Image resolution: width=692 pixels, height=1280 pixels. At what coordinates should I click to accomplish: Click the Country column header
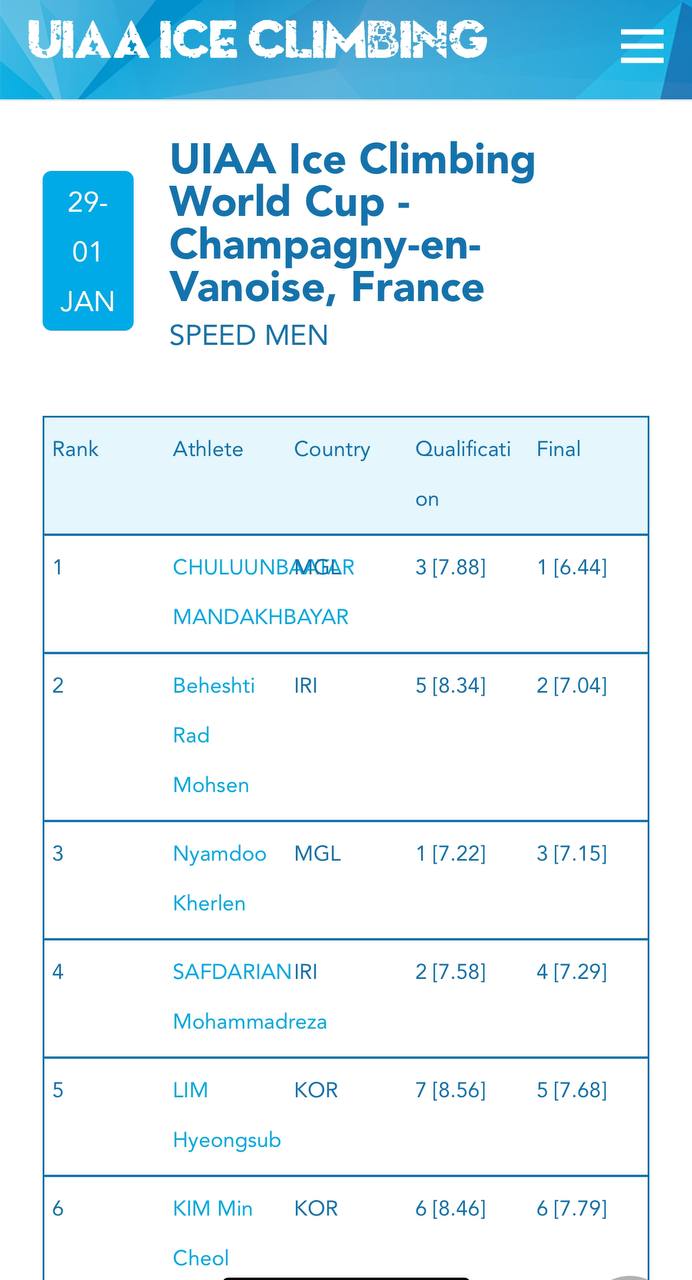tap(332, 449)
